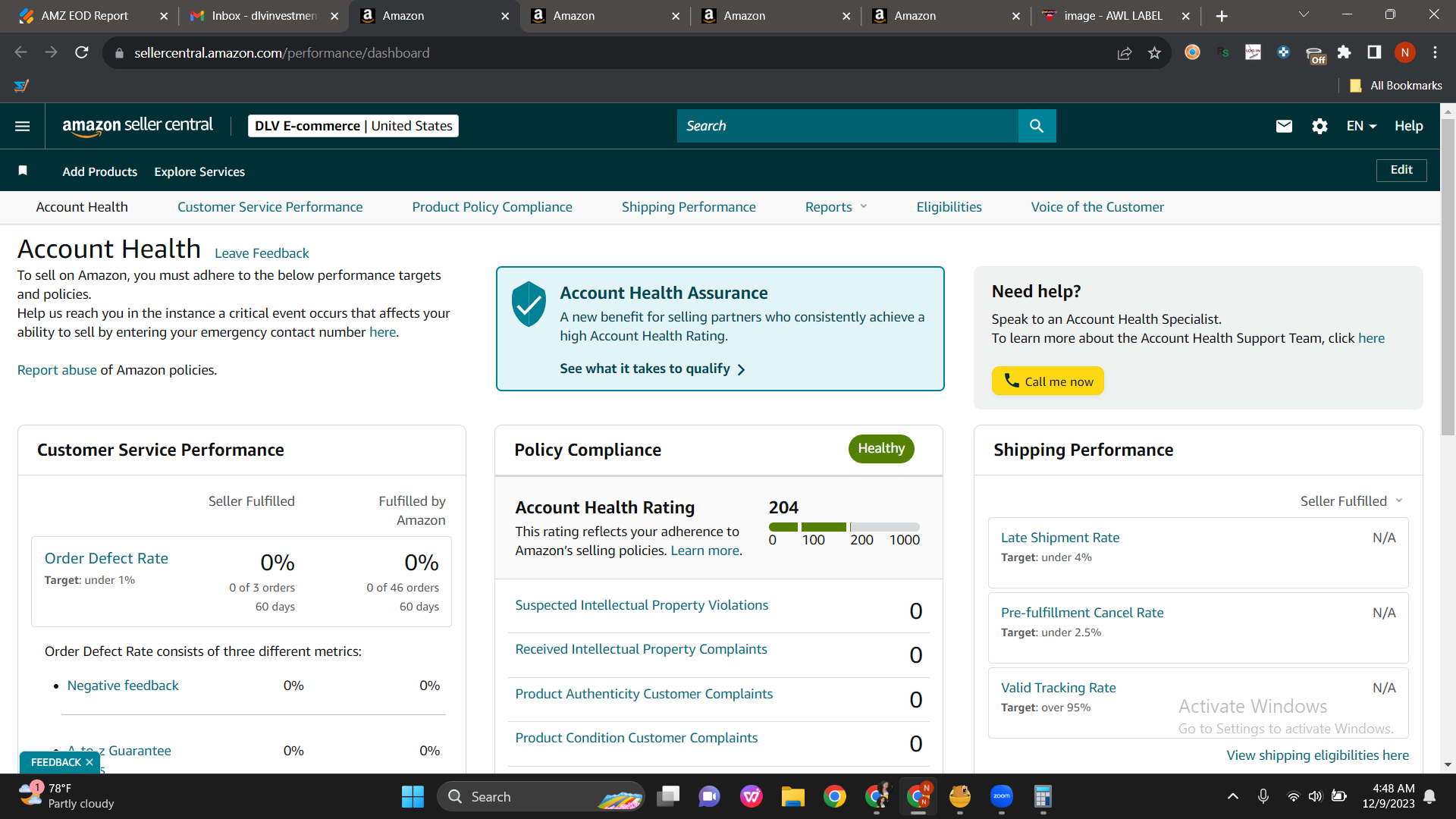The height and width of the screenshot is (819, 1456).
Task: Expand the Reports dropdown menu
Action: point(836,207)
